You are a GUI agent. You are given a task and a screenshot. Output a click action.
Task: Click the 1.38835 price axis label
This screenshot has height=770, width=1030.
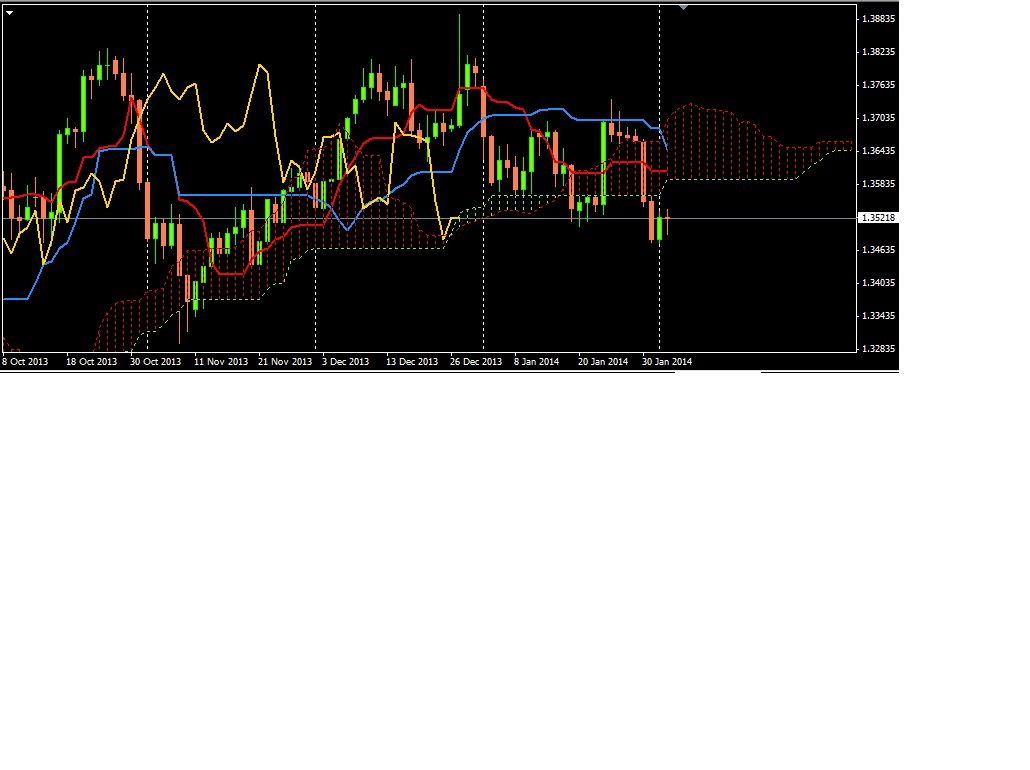tap(878, 19)
